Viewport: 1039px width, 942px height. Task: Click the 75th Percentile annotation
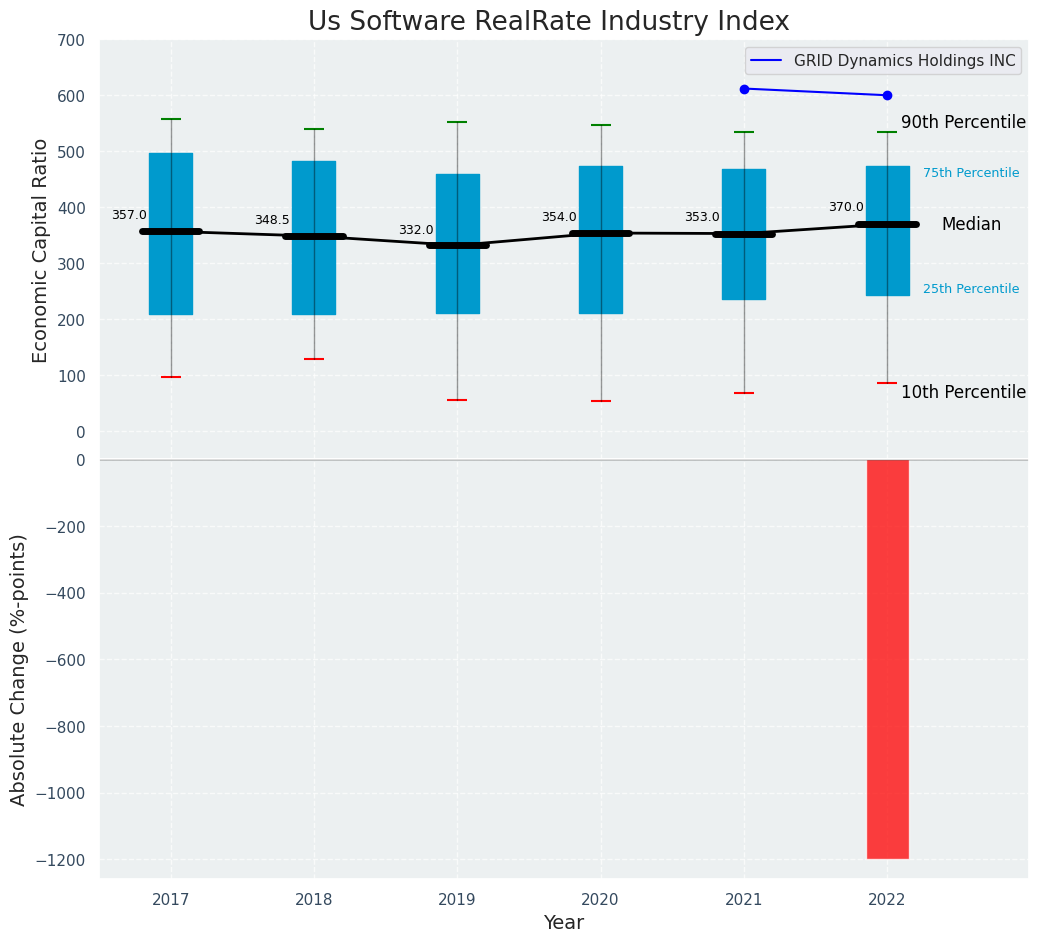(970, 173)
